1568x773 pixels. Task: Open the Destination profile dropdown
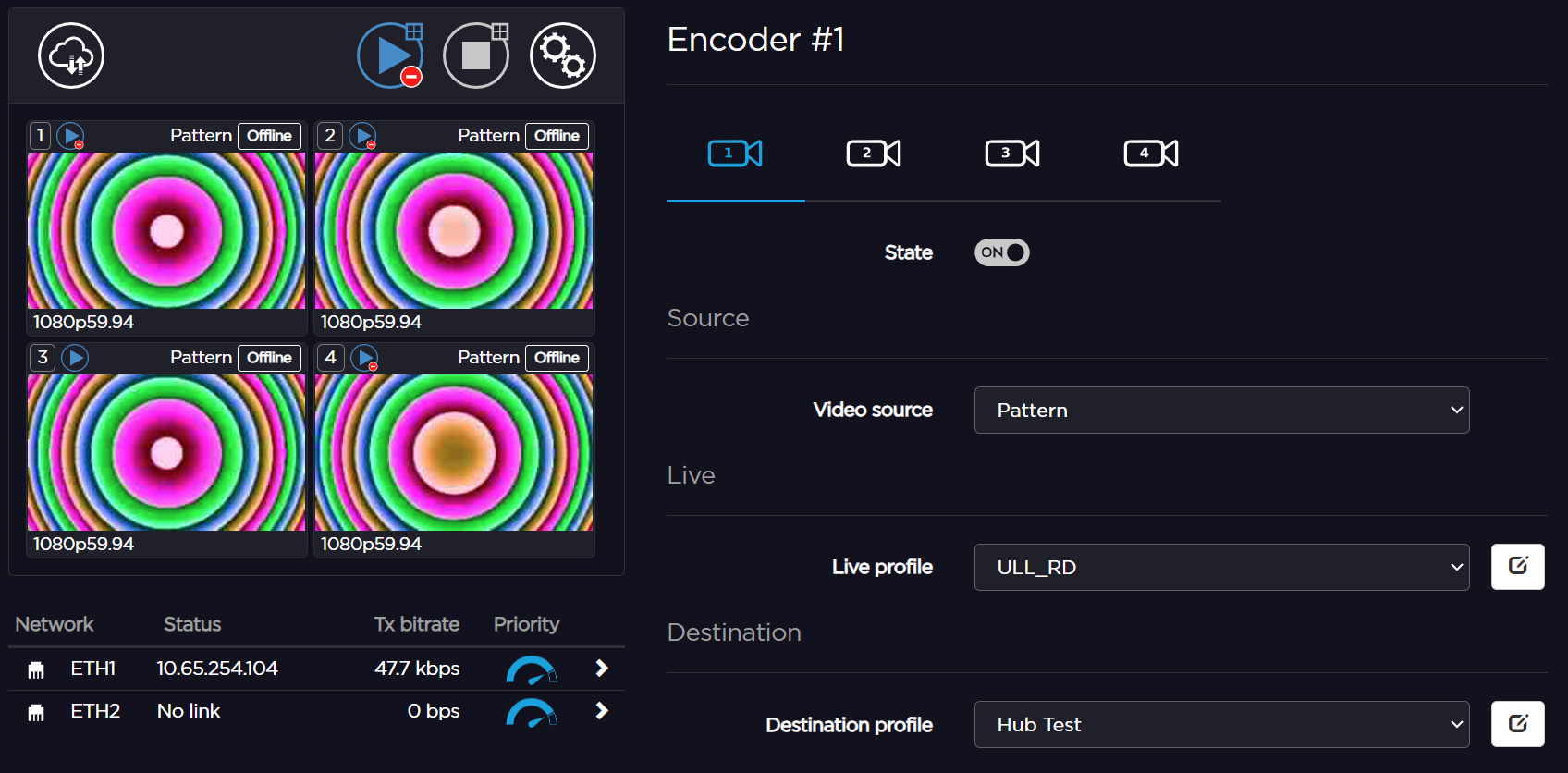pyautogui.click(x=1222, y=725)
